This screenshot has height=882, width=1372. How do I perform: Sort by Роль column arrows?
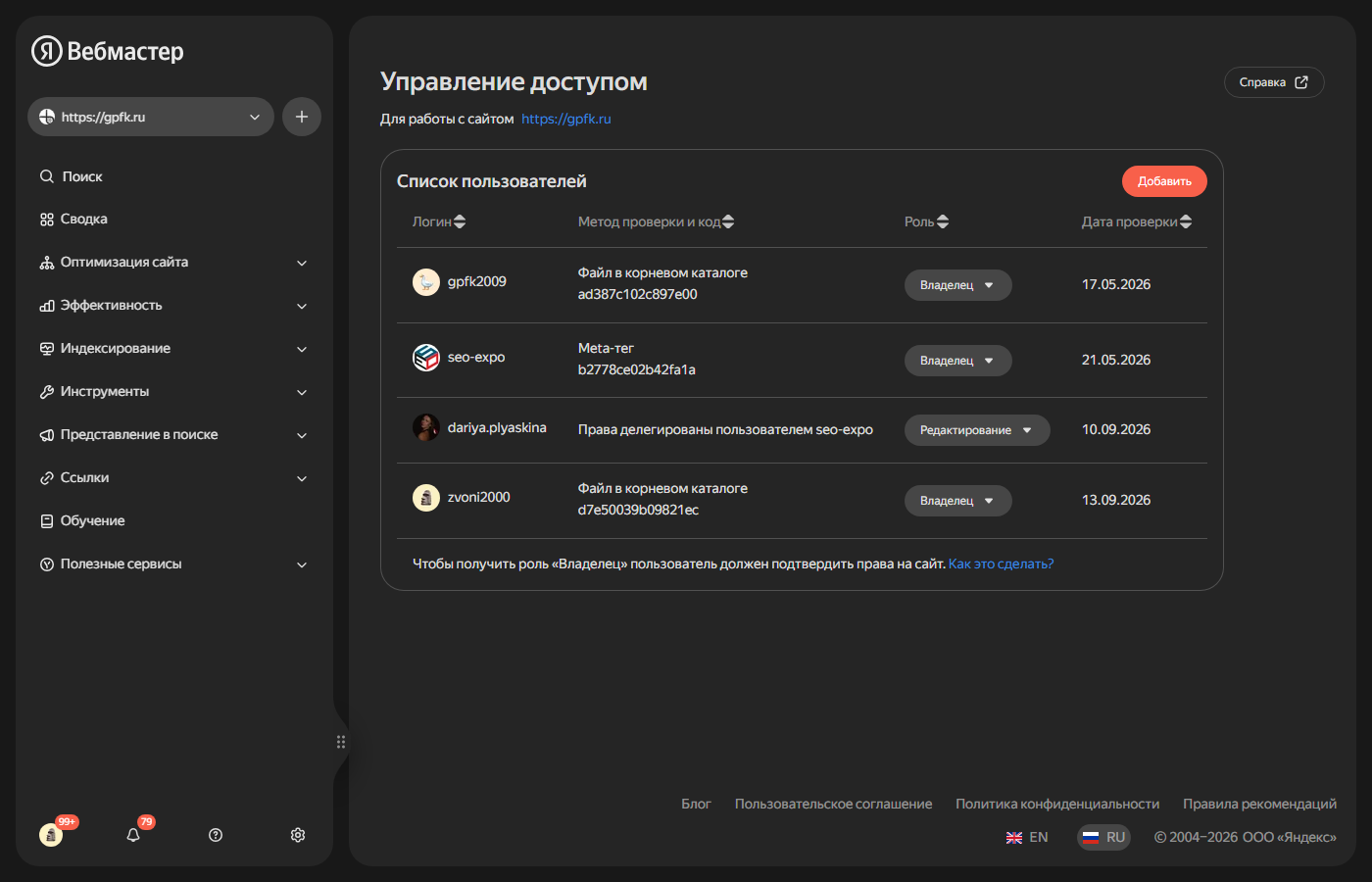(943, 221)
